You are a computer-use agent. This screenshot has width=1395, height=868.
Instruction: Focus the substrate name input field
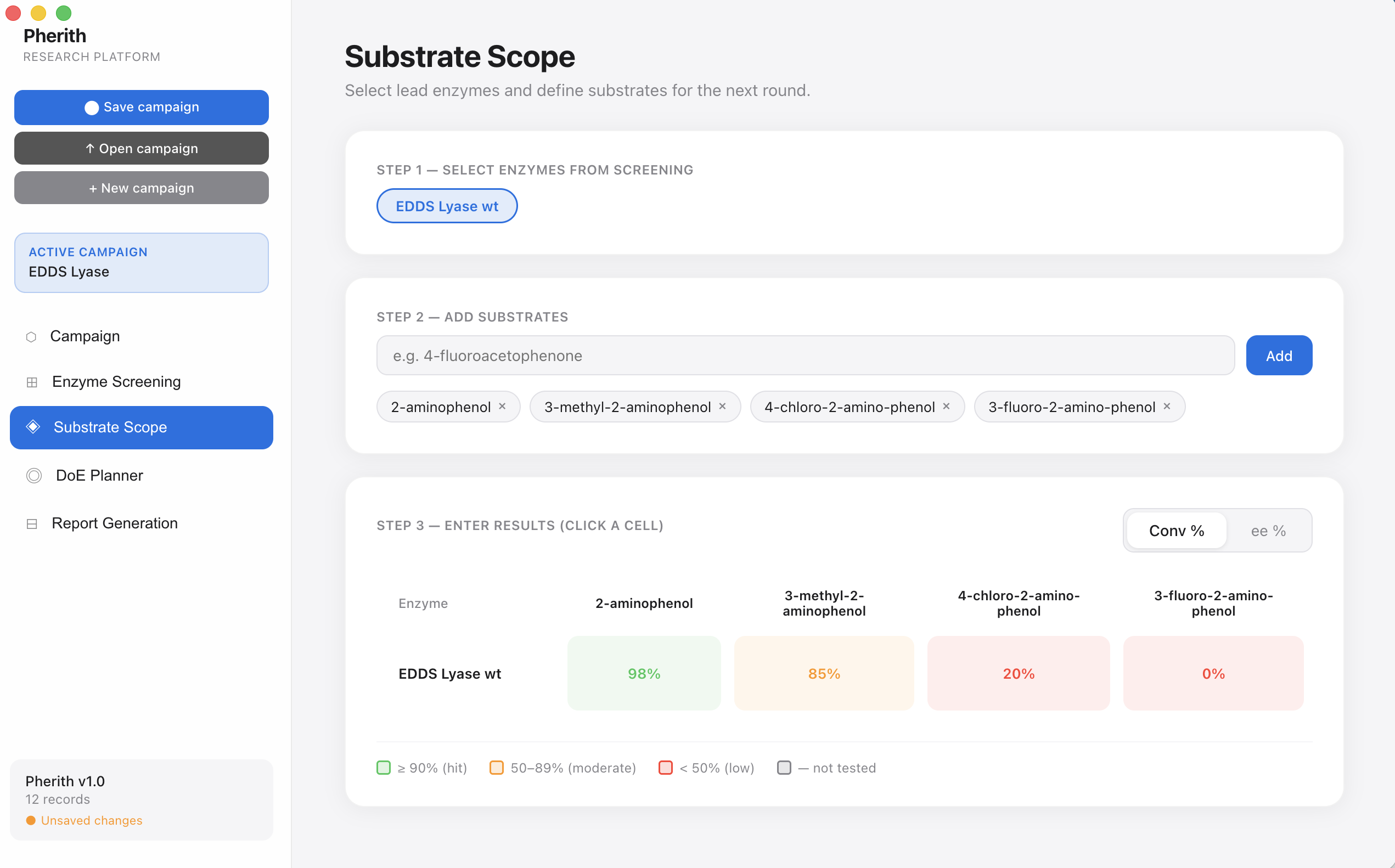(806, 356)
